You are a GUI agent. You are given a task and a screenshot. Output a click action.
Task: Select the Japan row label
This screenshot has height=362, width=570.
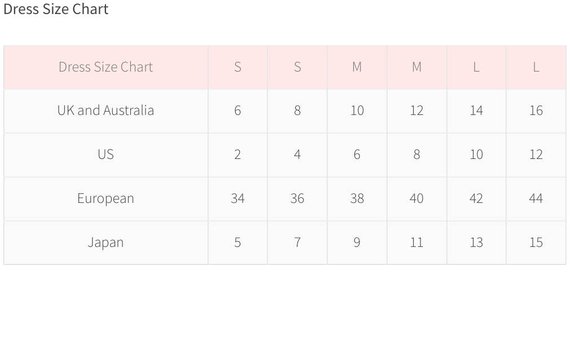[106, 243]
